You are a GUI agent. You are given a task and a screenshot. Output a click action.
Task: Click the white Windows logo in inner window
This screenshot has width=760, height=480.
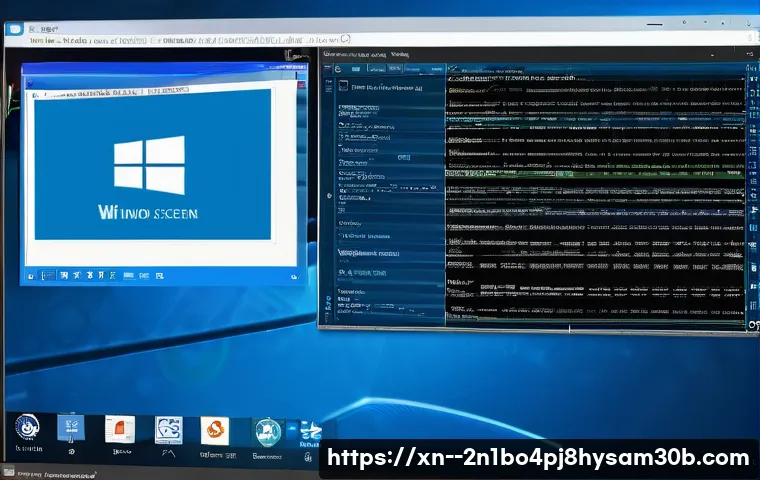149,165
